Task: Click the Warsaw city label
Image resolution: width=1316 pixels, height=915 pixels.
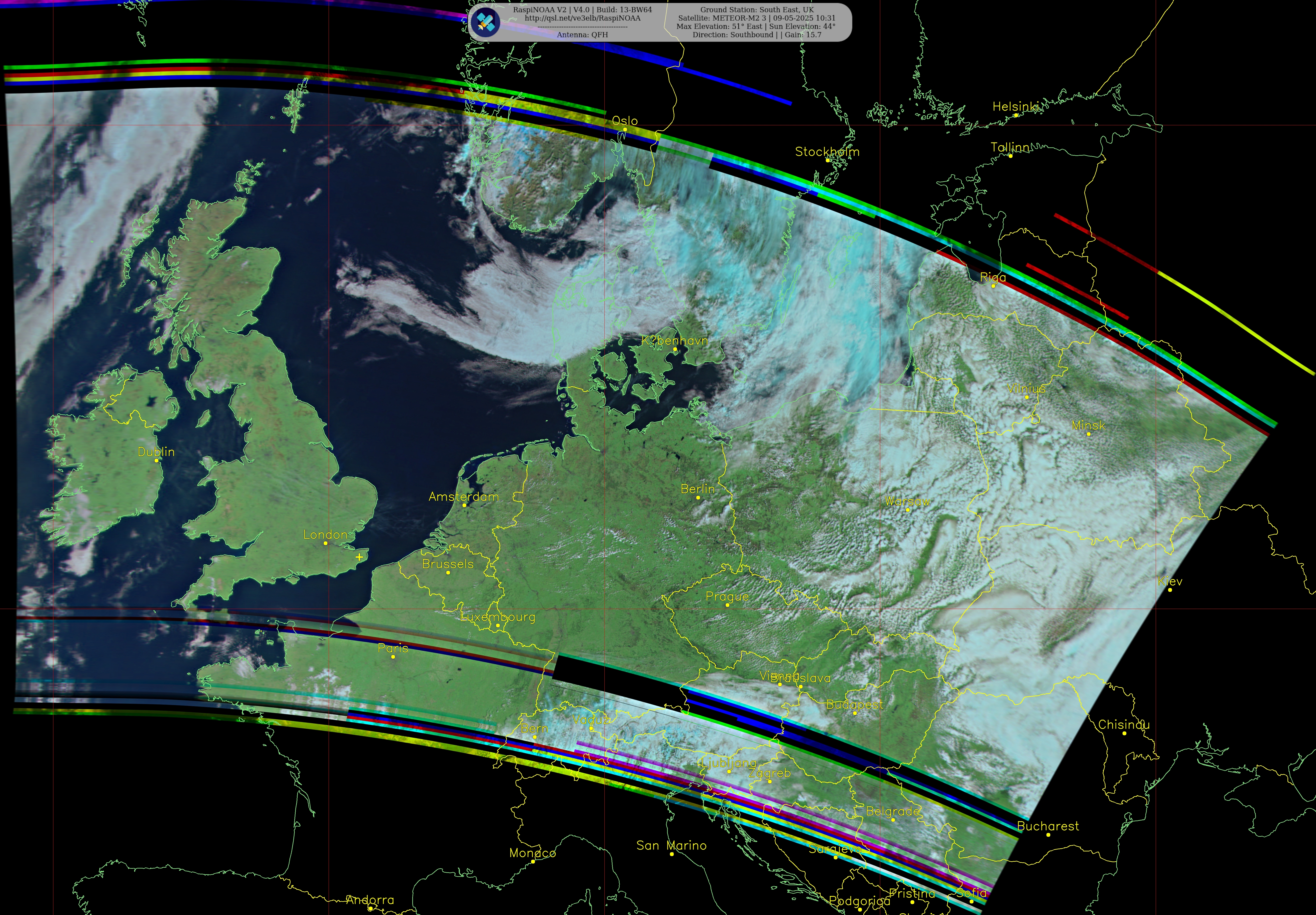Action: [907, 501]
